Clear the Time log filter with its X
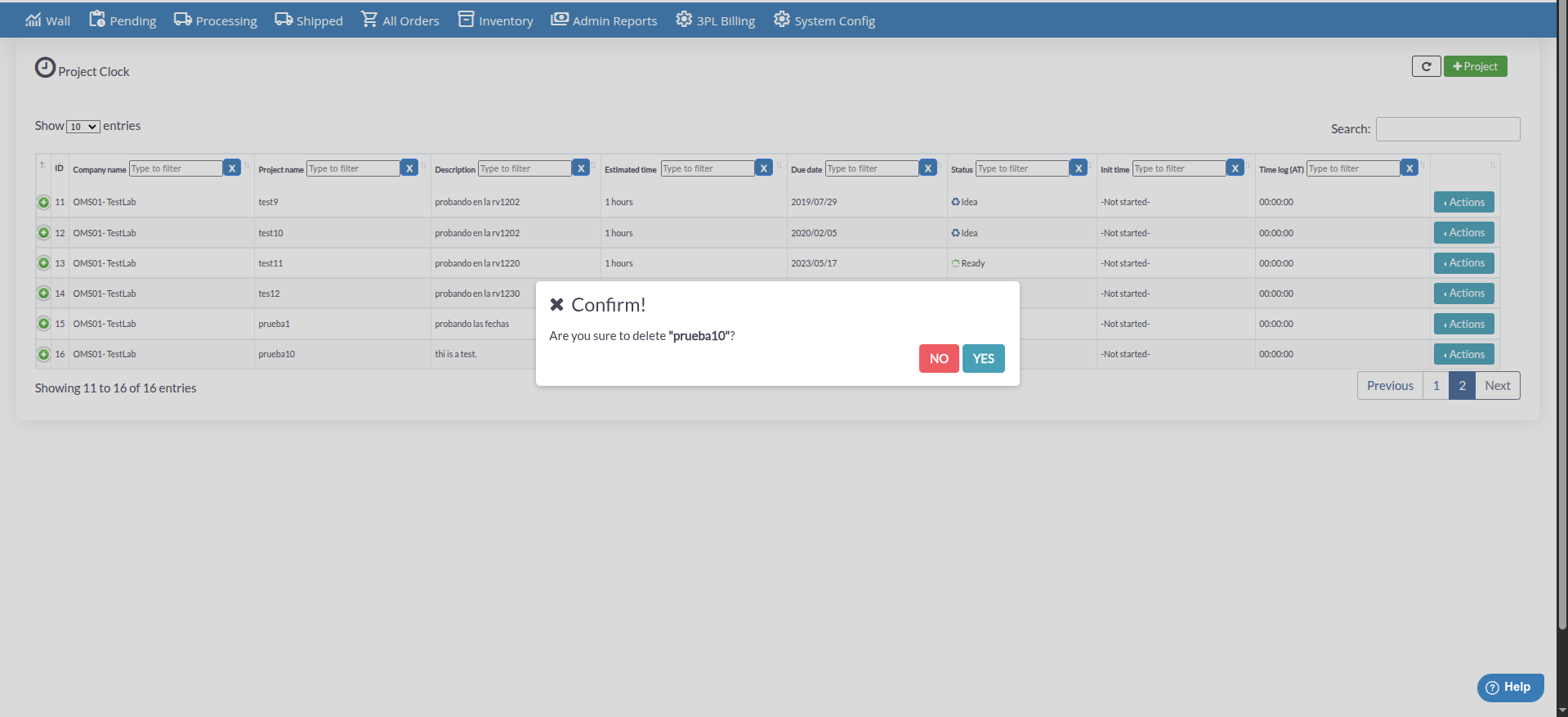The image size is (1568, 717). click(1409, 168)
